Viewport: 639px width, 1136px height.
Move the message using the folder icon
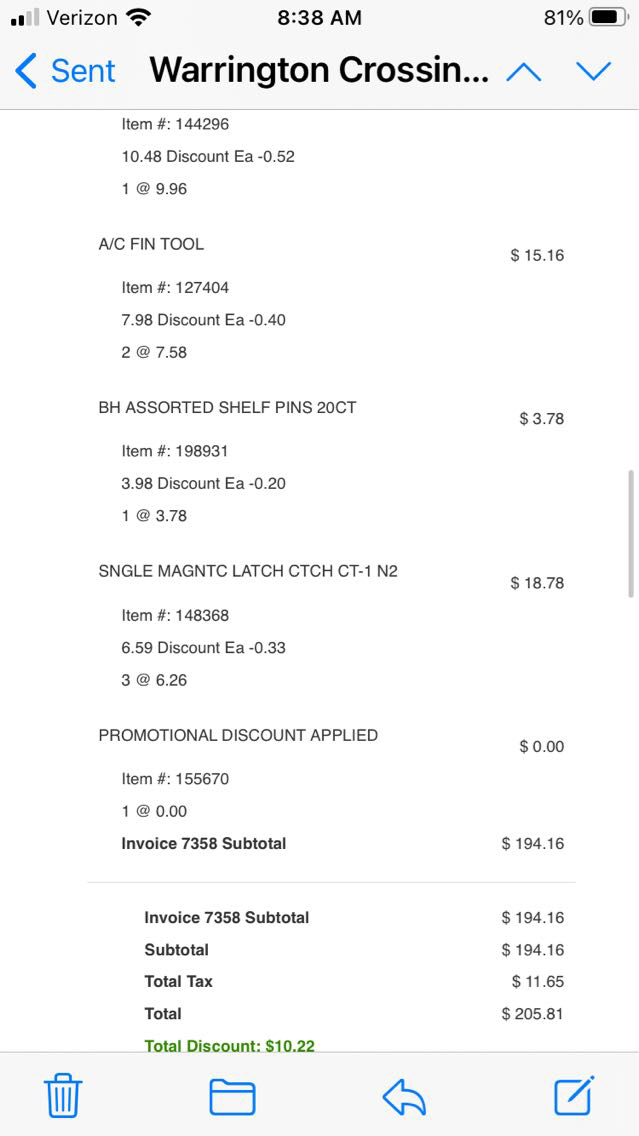(232, 1097)
